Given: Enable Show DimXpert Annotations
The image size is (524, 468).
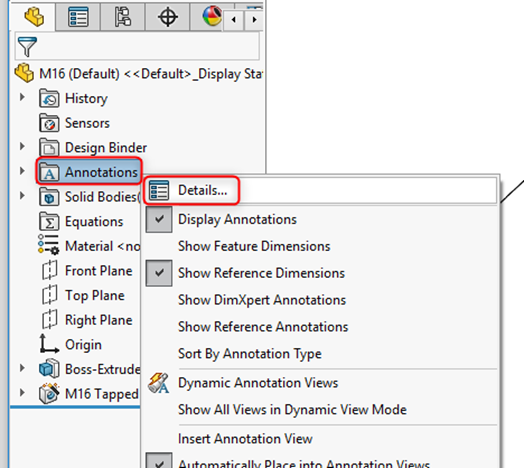Looking at the screenshot, I should click(262, 300).
